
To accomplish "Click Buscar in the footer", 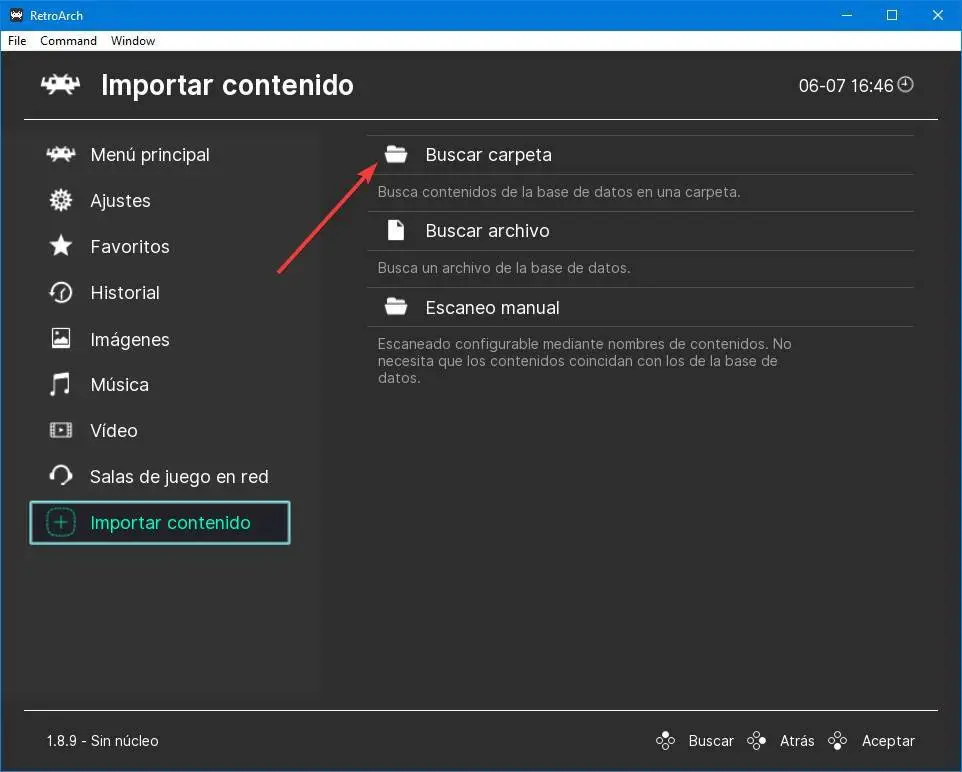I will [x=711, y=741].
